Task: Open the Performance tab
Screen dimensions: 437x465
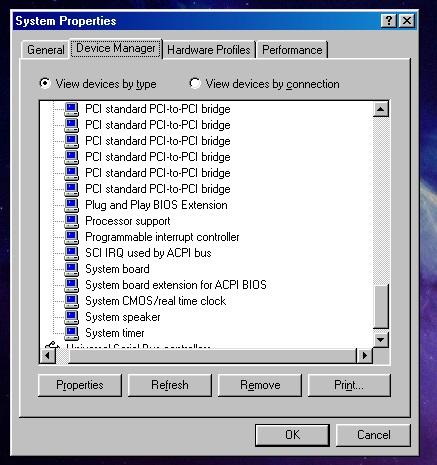Action: pyautogui.click(x=292, y=50)
